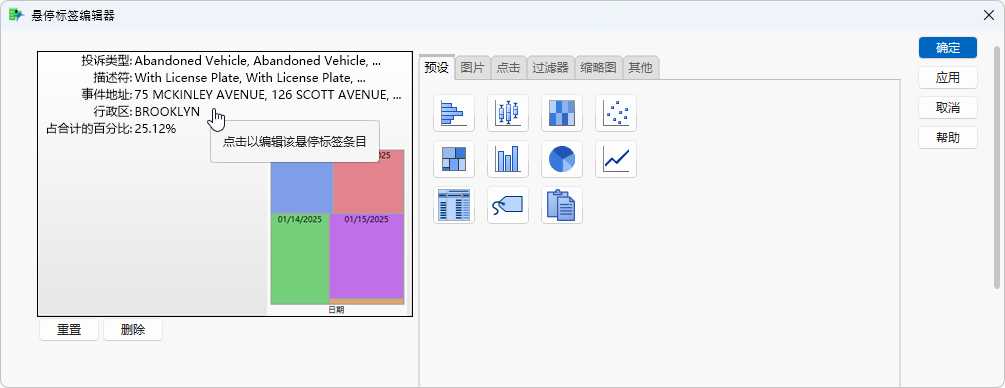Pick the pie chart preset icon
1005x388 pixels.
(561, 159)
